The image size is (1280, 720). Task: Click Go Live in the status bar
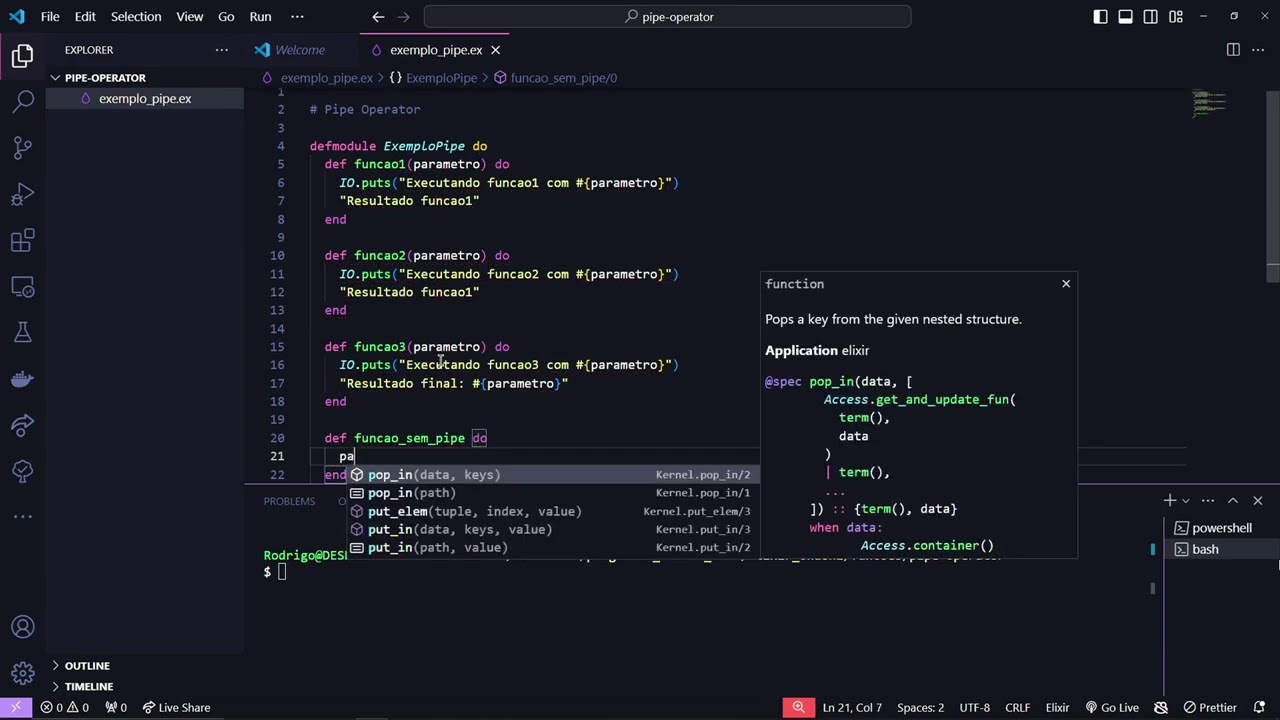point(1112,707)
